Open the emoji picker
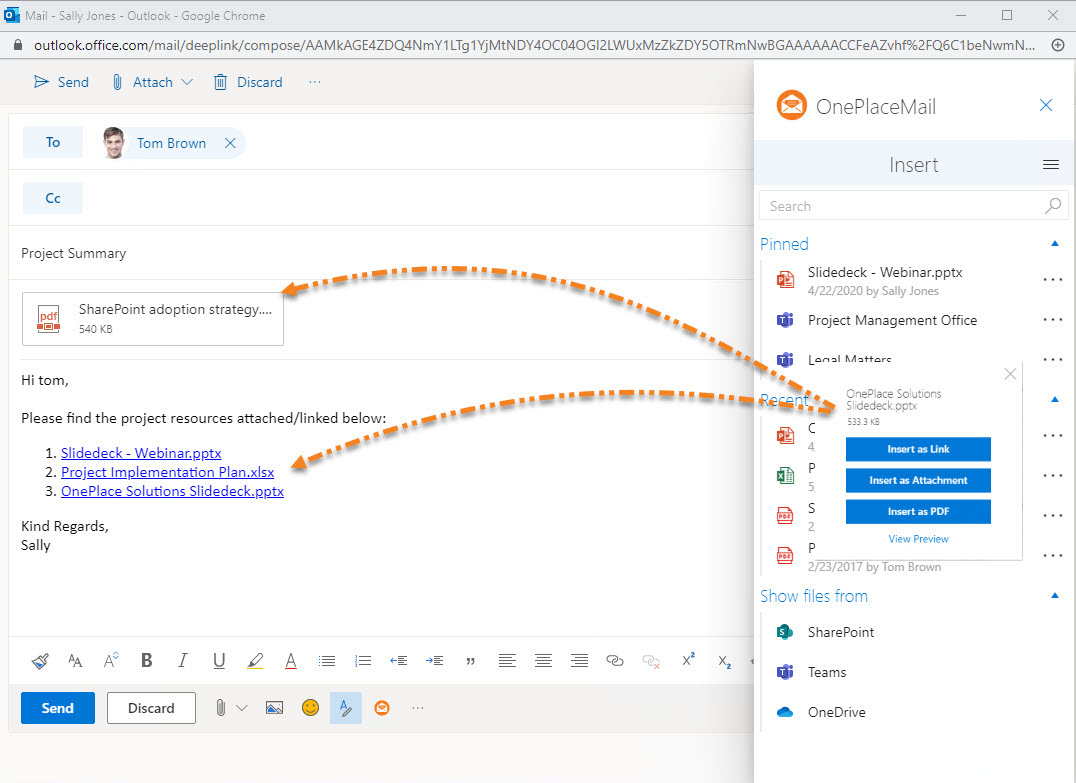Viewport: 1076px width, 783px height. click(310, 708)
